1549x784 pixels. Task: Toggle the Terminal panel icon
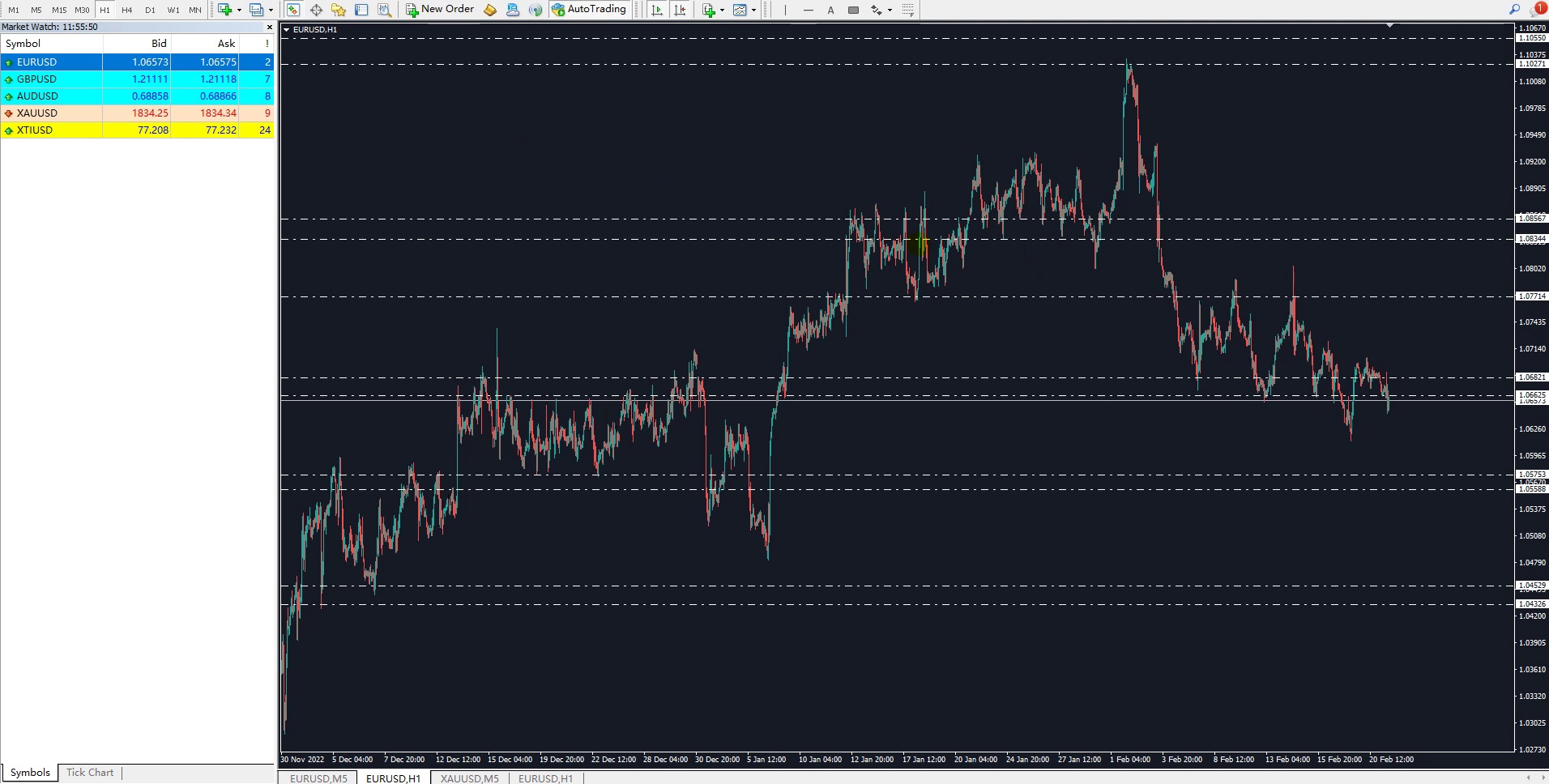(x=361, y=10)
